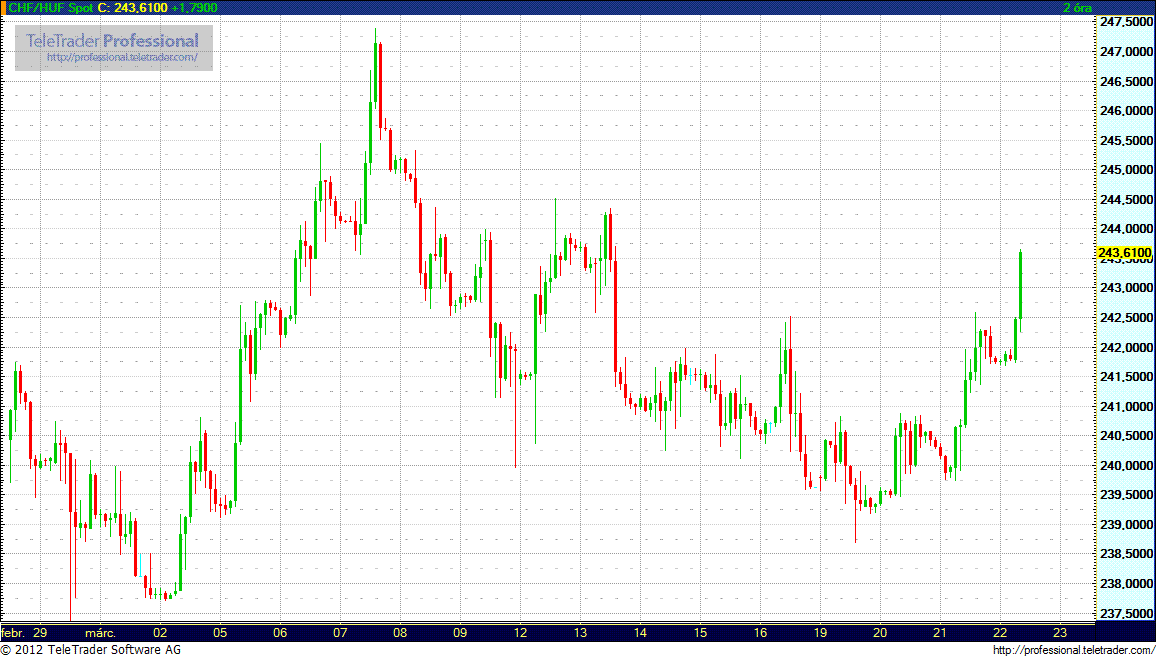
Task: Click the CHF/HUF Spot symbol title
Action: 50,8
